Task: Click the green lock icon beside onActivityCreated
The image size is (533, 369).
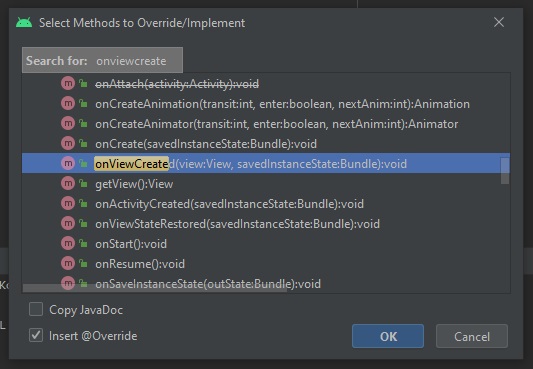Action: click(x=83, y=204)
